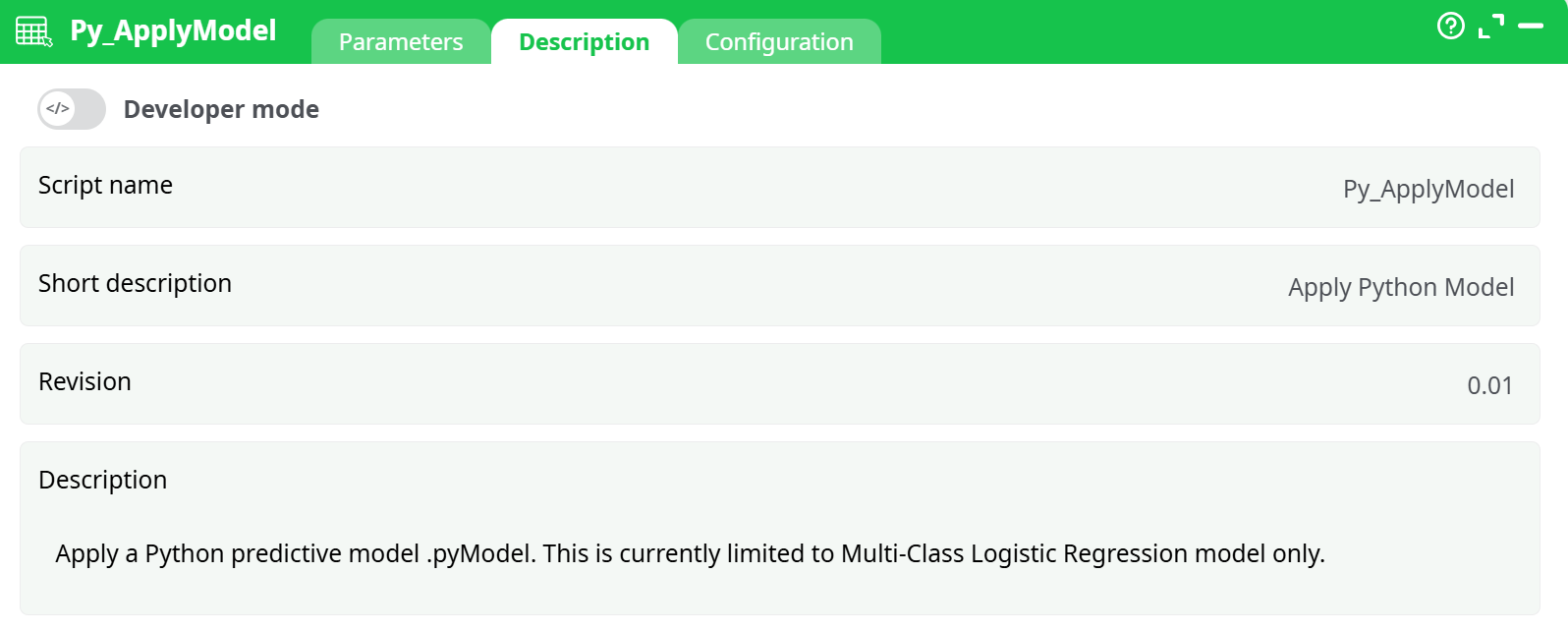Select the Description tab
The width and height of the screenshot is (1568, 631).
(585, 41)
